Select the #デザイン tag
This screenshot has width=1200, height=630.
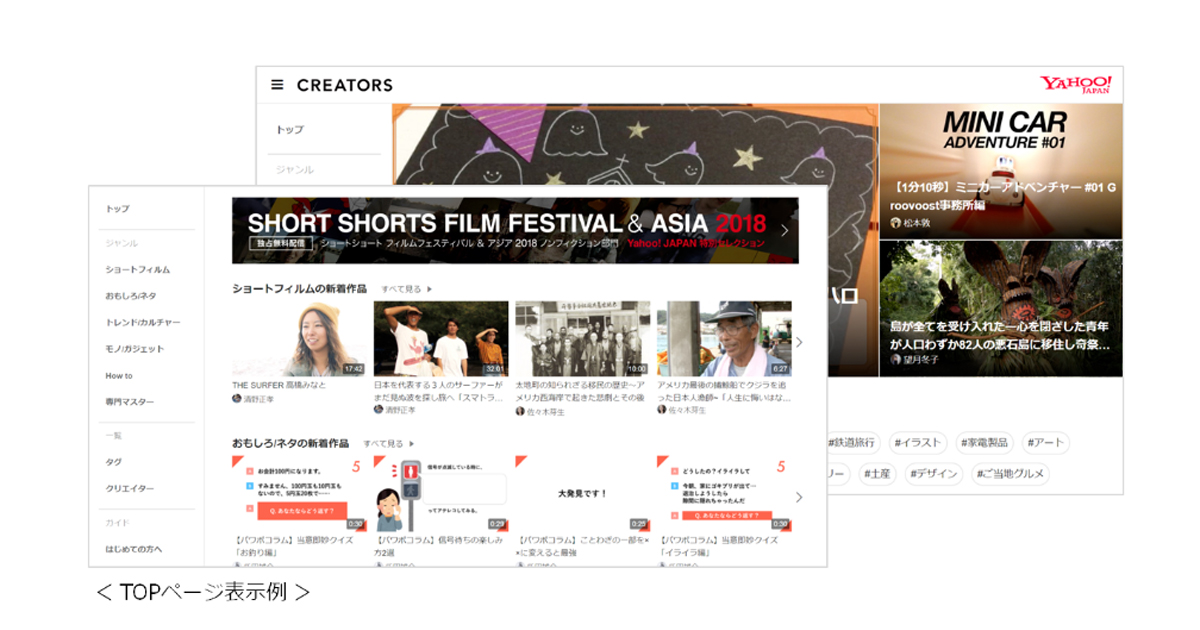pos(934,473)
